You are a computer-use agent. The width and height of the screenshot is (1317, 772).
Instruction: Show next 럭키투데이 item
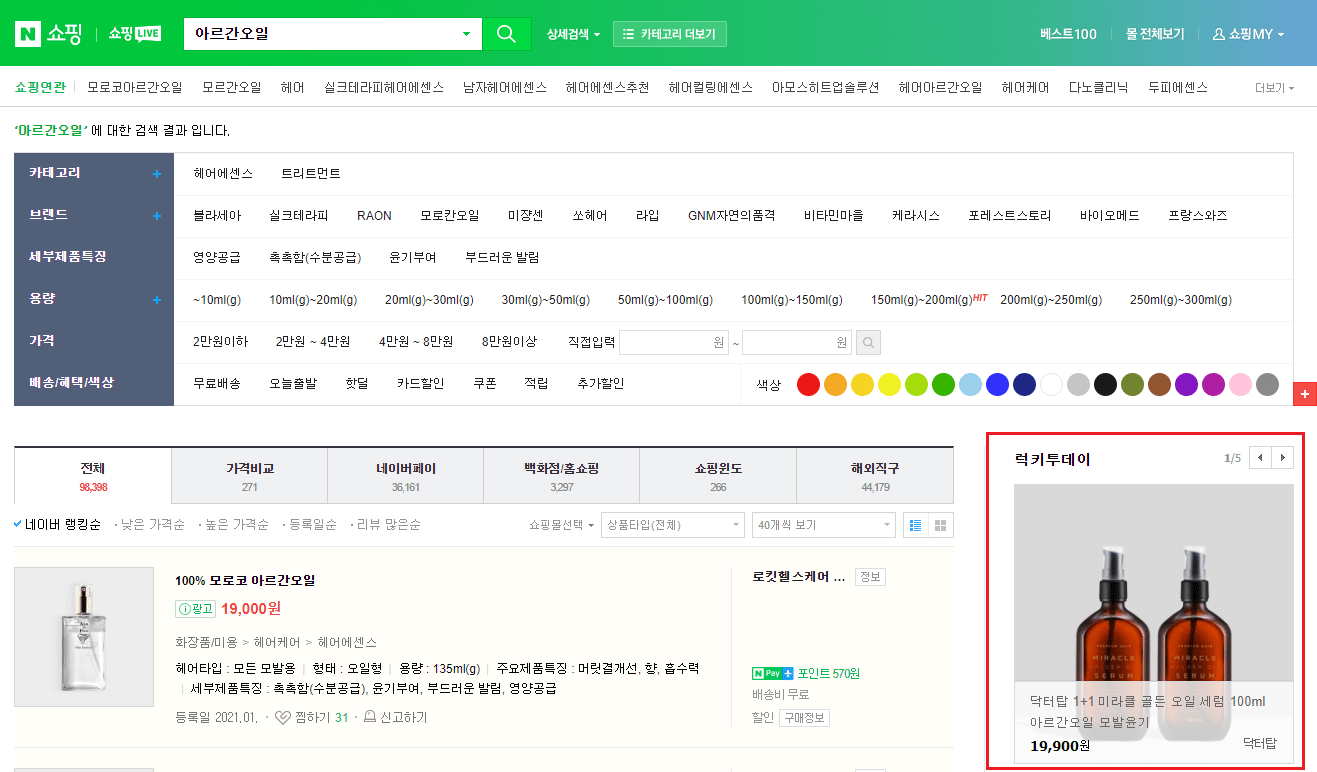click(1282, 458)
